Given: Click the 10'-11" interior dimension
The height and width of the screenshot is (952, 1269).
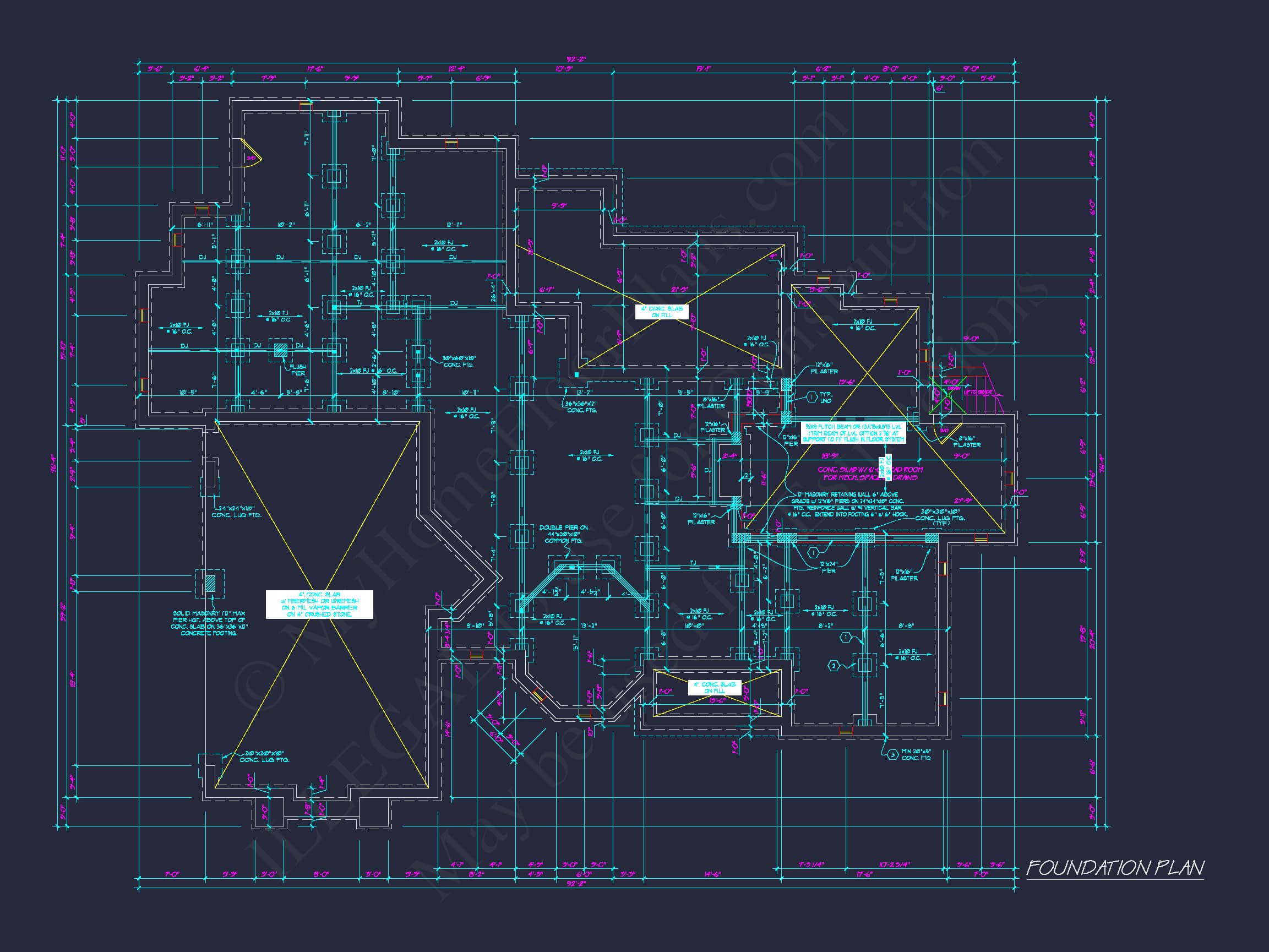Looking at the screenshot, I should (x=469, y=393).
